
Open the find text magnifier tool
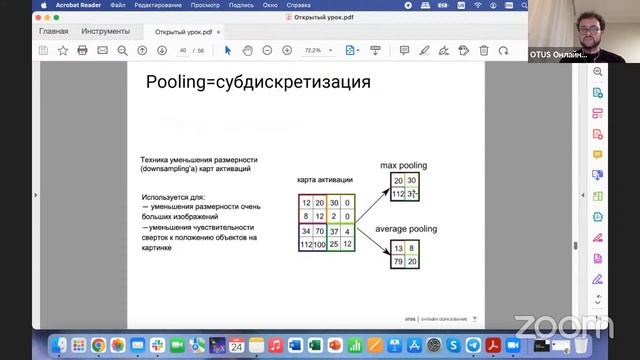[122, 51]
